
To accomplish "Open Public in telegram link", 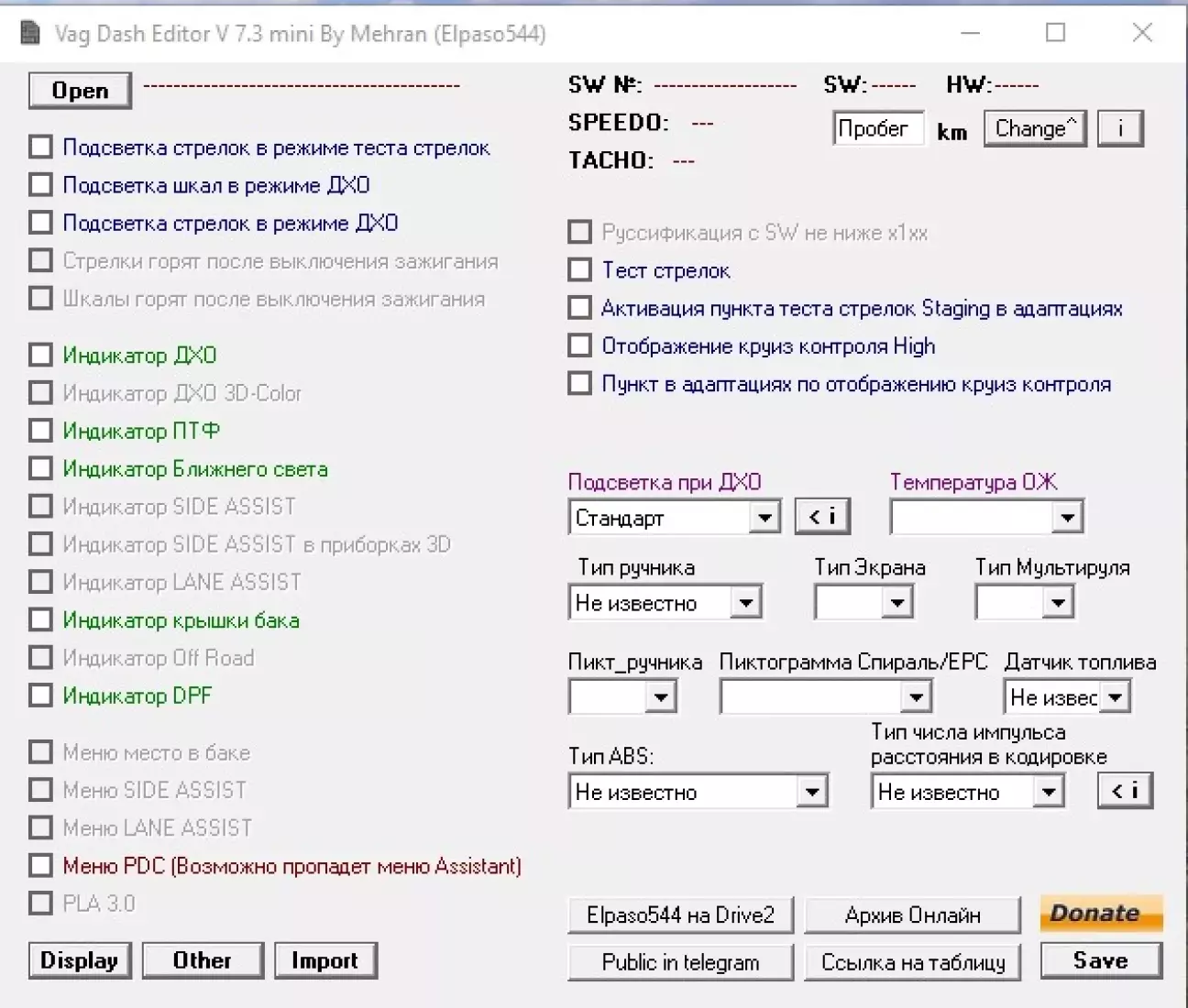I will point(680,962).
